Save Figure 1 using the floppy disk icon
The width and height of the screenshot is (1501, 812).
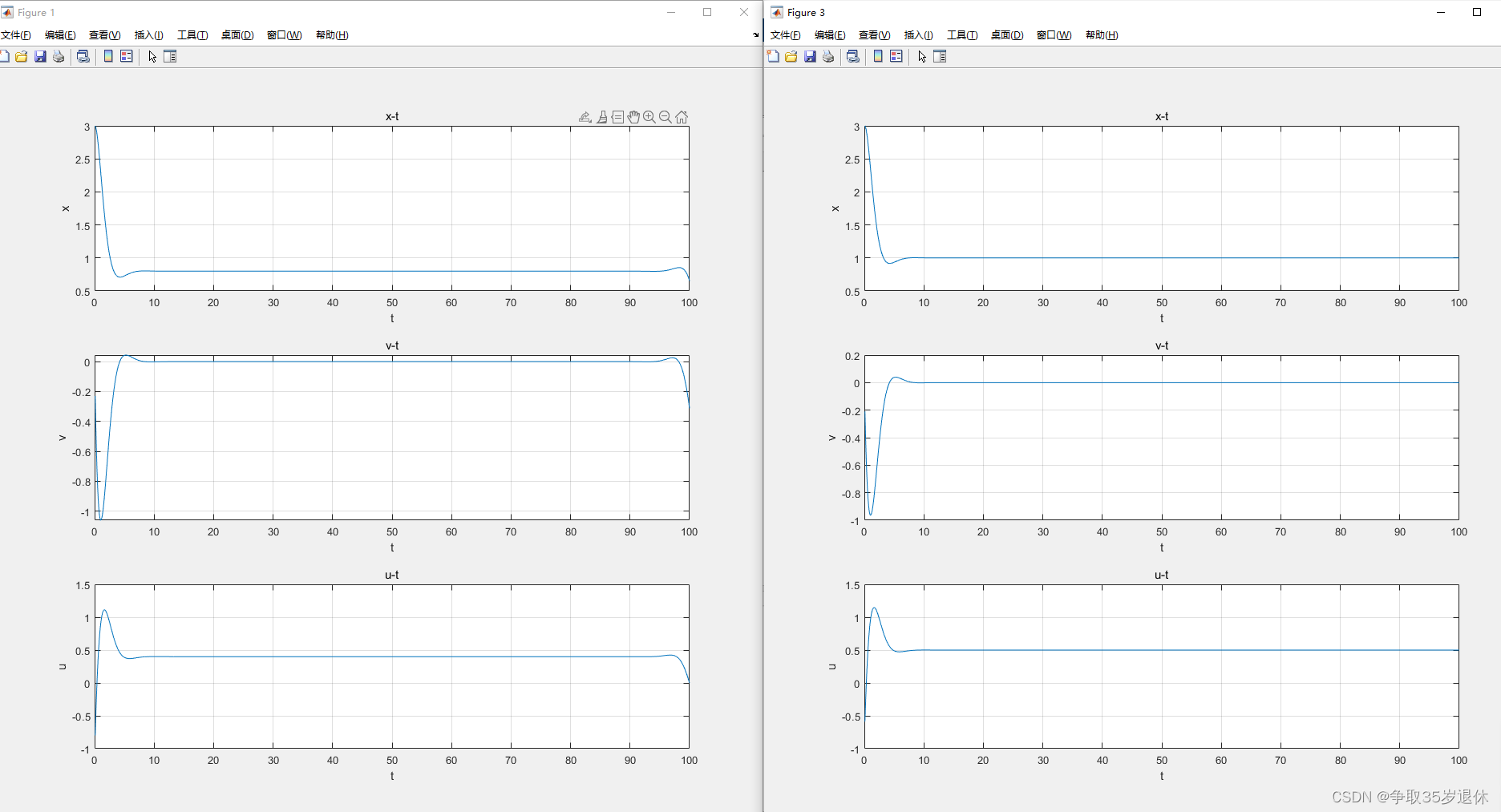tap(40, 56)
